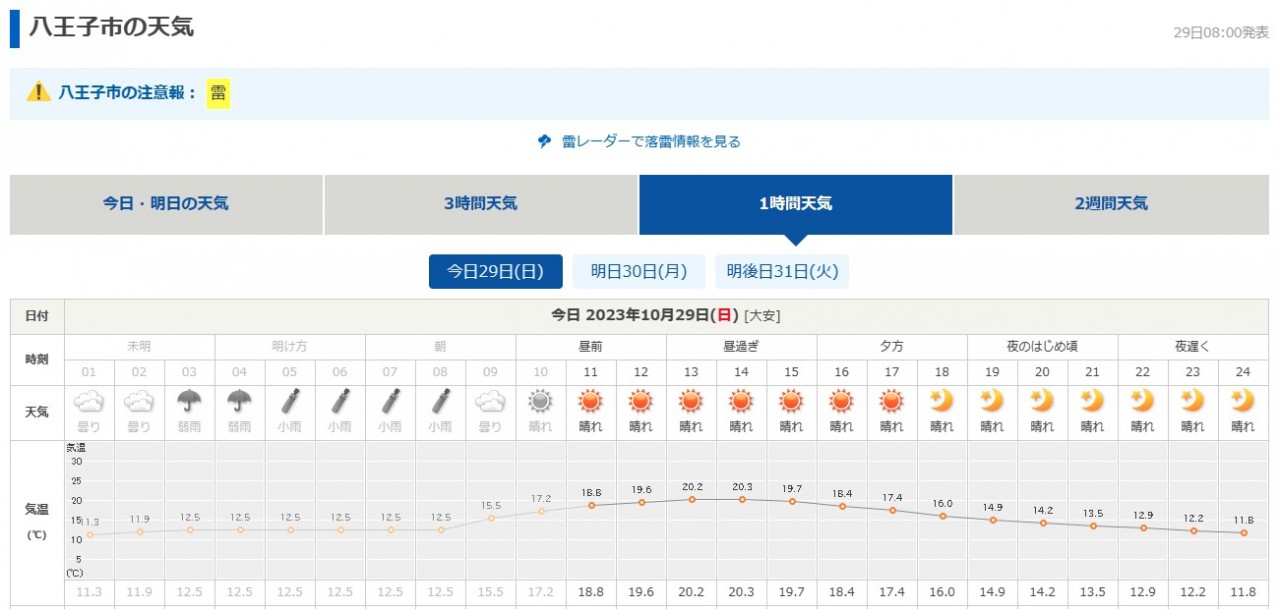Open 雷レーダーで落雷情報を見る link

point(650,142)
